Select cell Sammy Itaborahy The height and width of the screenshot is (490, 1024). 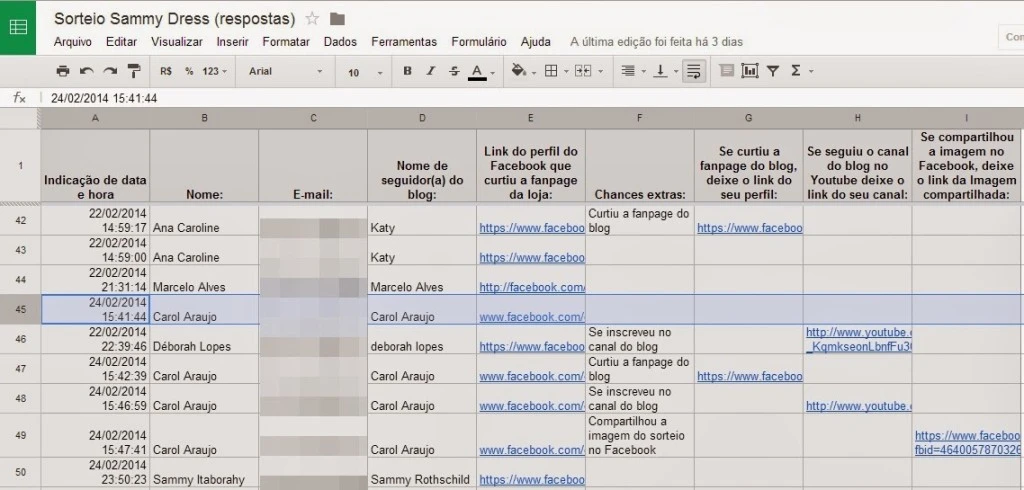click(204, 472)
